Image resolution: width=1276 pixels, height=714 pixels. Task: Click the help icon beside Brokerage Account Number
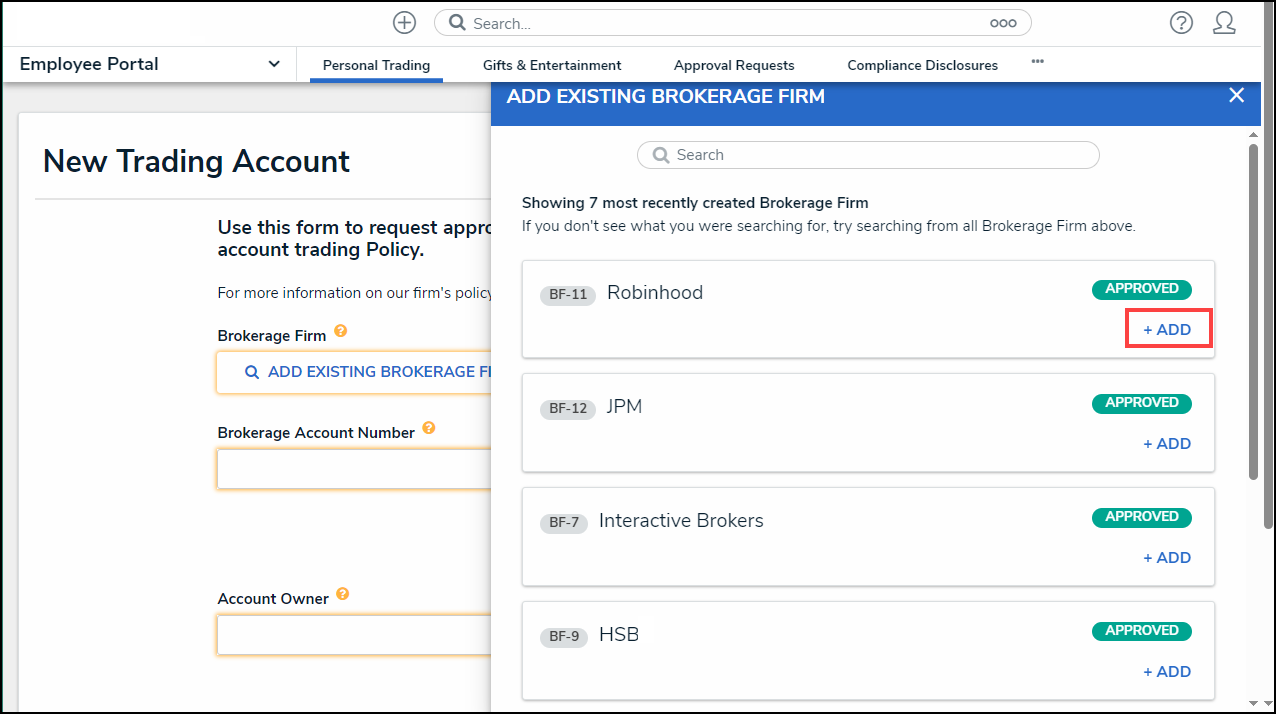coord(429,428)
